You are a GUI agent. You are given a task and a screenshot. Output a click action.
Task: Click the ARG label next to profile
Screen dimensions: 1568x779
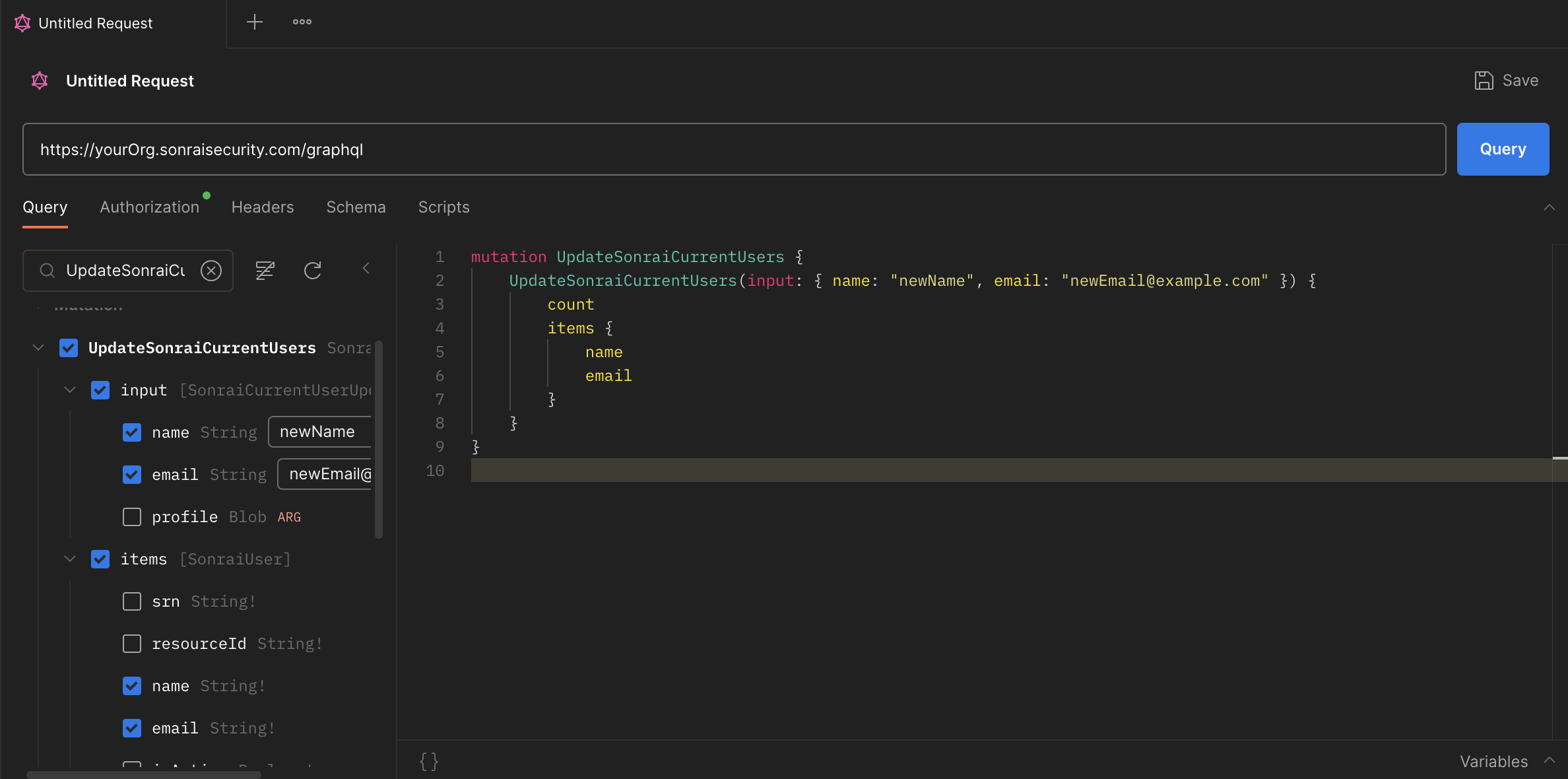click(289, 517)
